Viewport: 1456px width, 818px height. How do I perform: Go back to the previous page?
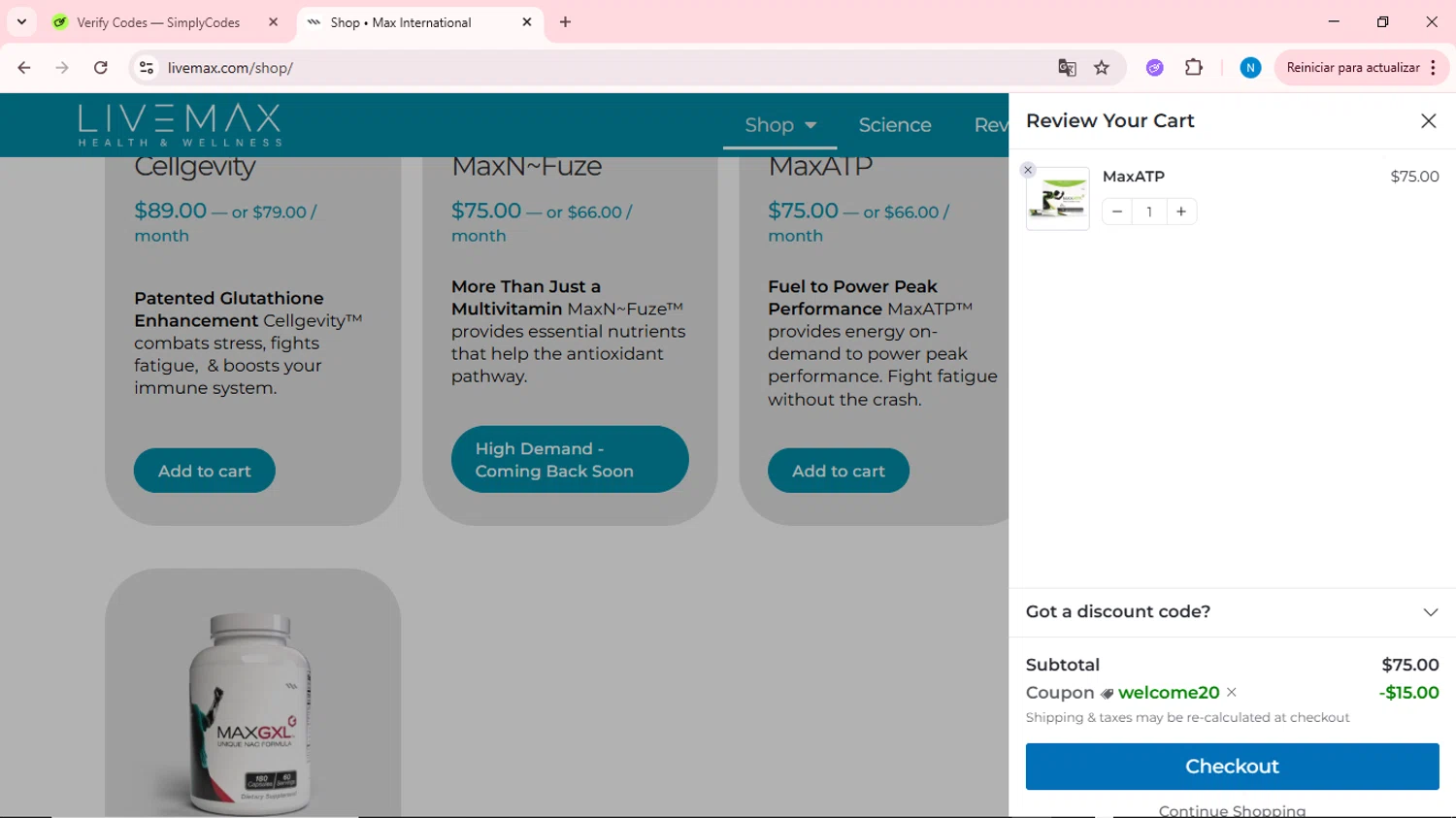(x=24, y=68)
